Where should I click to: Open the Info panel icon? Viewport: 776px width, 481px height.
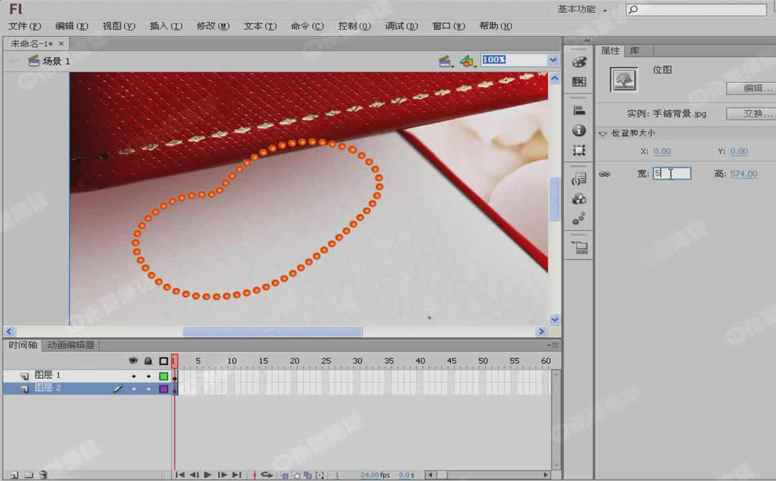click(x=579, y=131)
